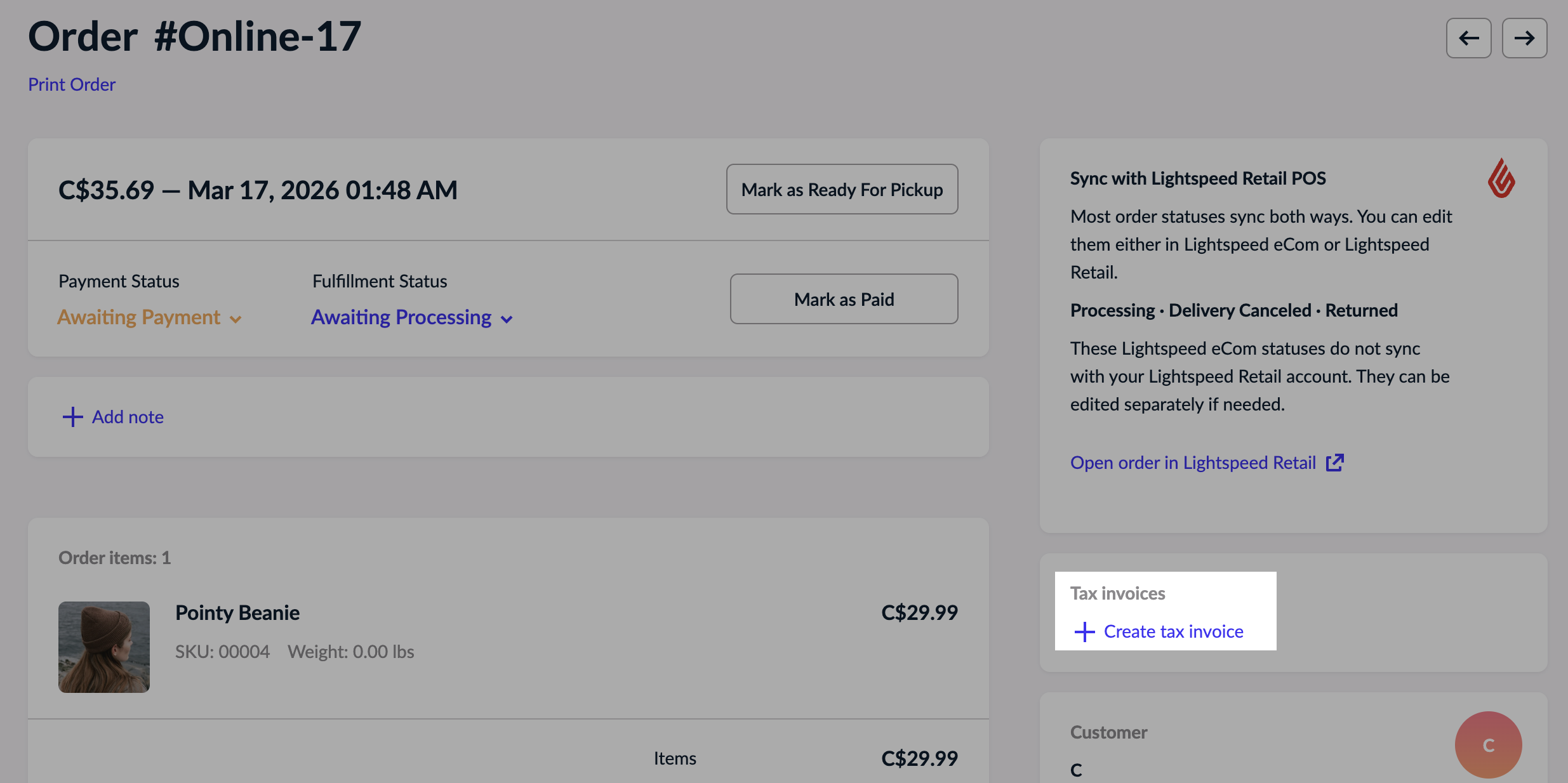Click the Order items: 1 label
The image size is (1568, 783).
click(114, 558)
